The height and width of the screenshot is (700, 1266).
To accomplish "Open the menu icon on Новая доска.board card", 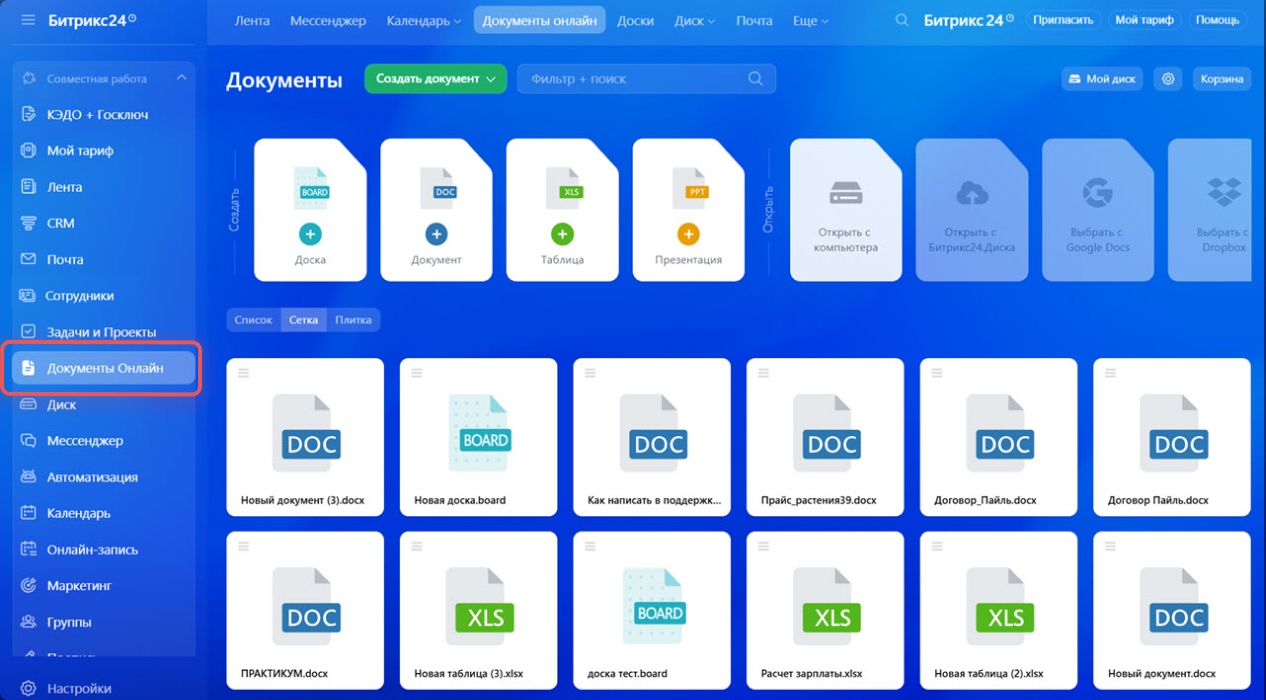I will (x=417, y=373).
